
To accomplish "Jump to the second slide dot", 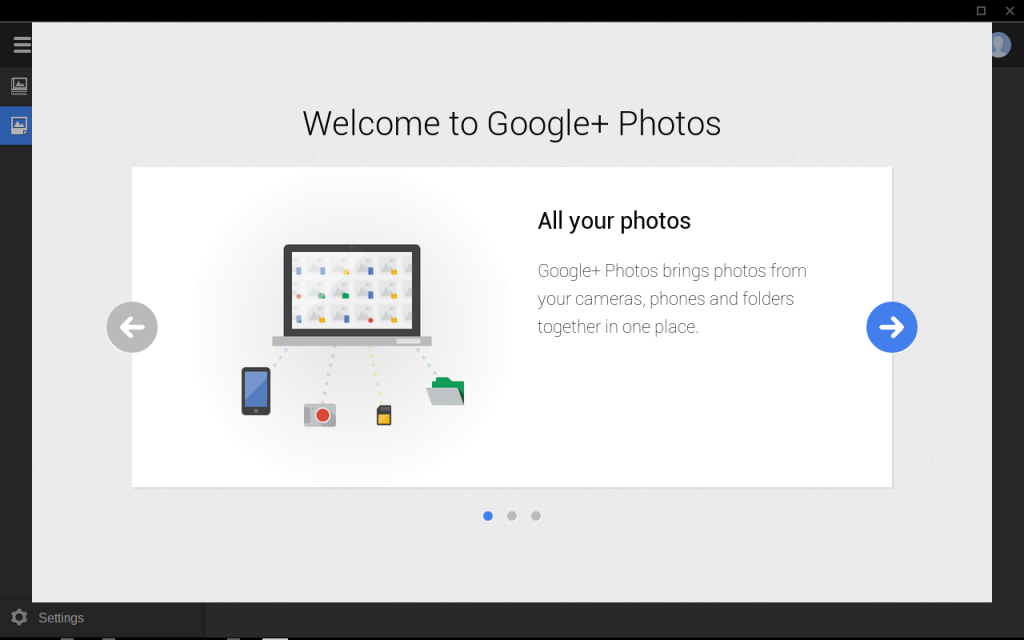I will pos(512,516).
